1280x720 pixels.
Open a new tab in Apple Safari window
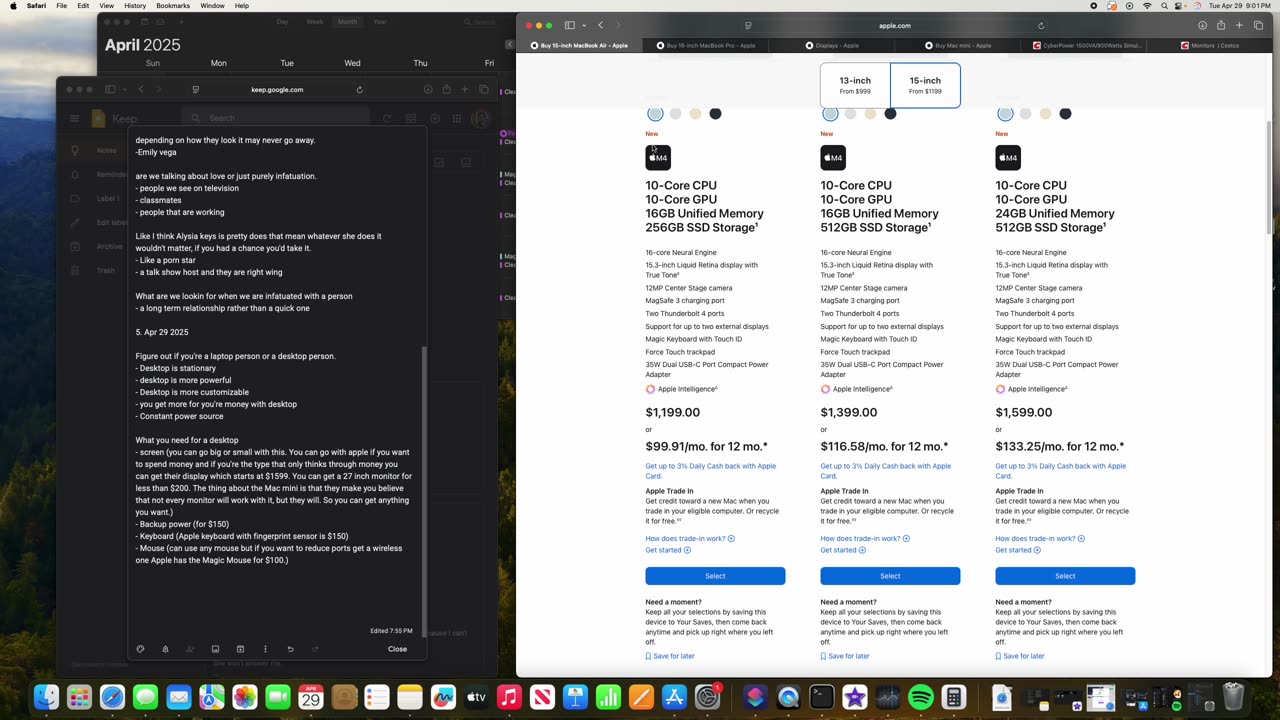coord(1239,25)
